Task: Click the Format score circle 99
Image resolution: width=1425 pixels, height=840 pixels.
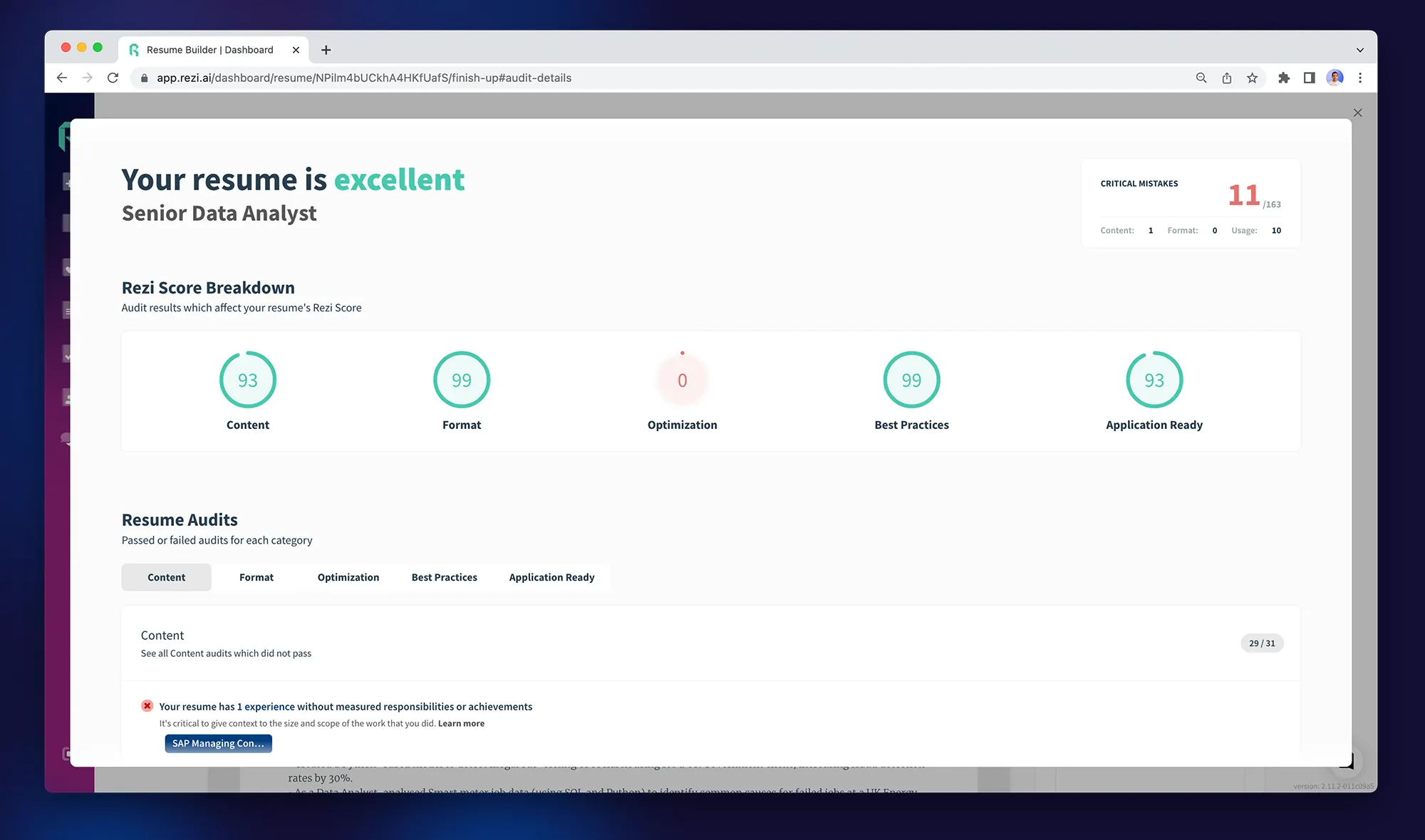Action: pos(462,380)
